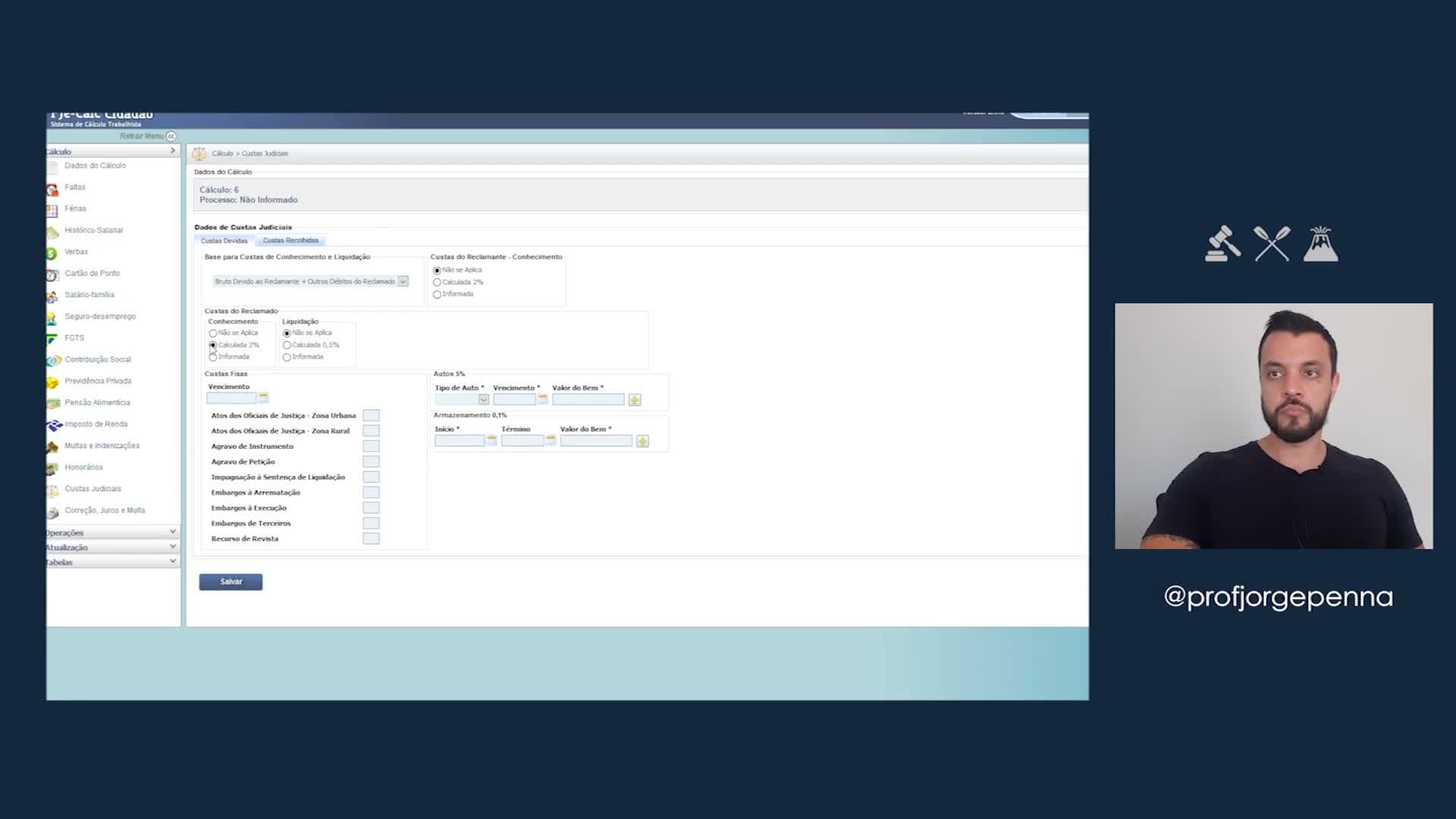Open the Férias calendar icon
This screenshot has width=1456, height=819.
pyautogui.click(x=52, y=211)
